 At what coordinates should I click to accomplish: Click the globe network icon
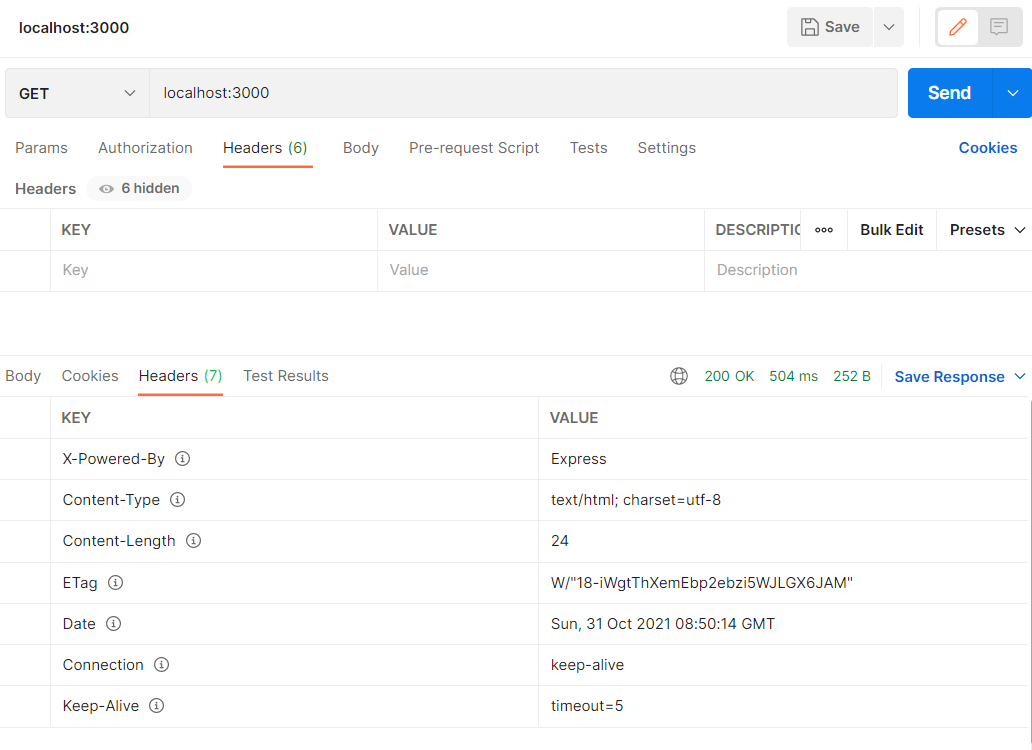click(679, 376)
